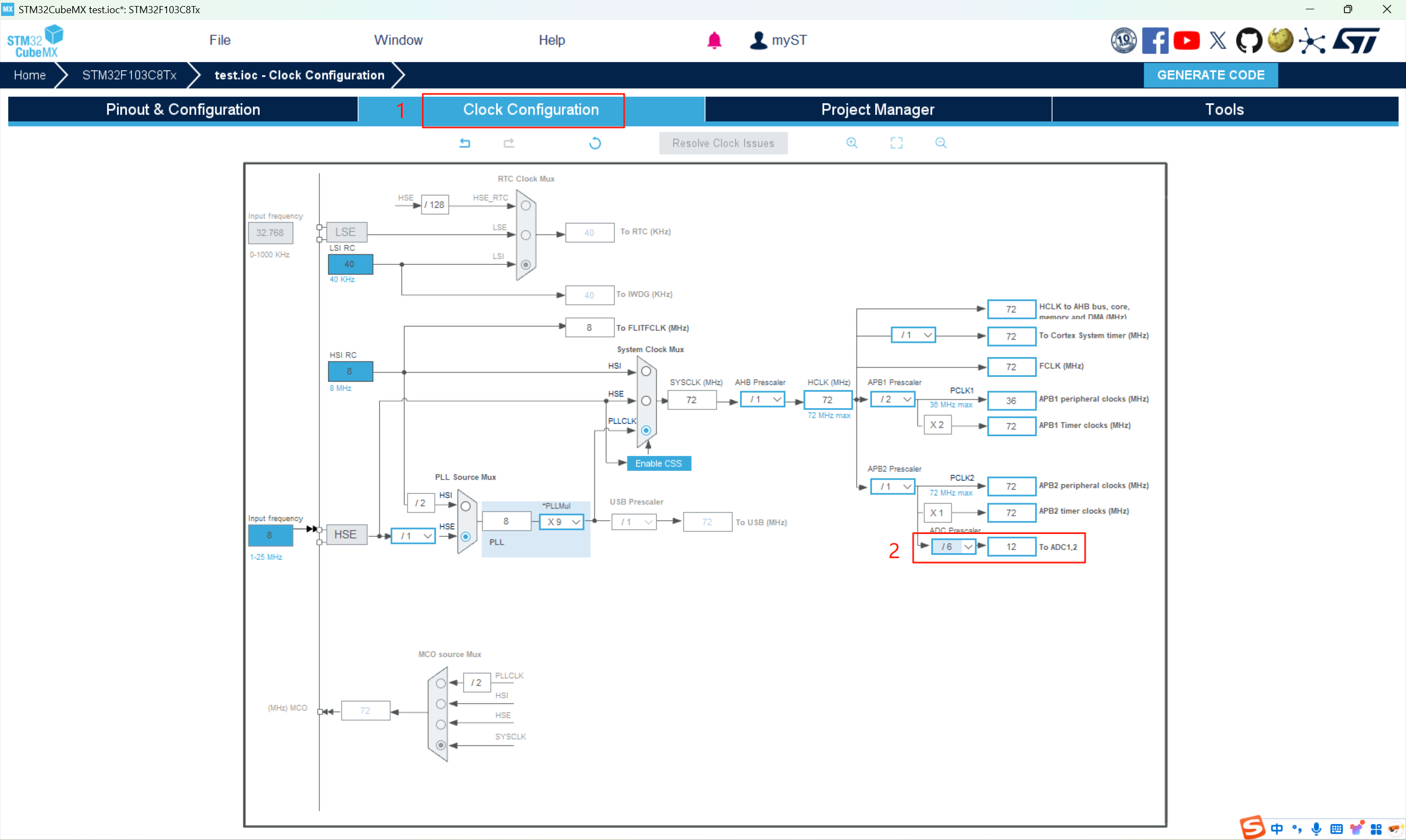Select SYSCLK in MCO source Mux
This screenshot has width=1406, height=840.
tap(441, 745)
